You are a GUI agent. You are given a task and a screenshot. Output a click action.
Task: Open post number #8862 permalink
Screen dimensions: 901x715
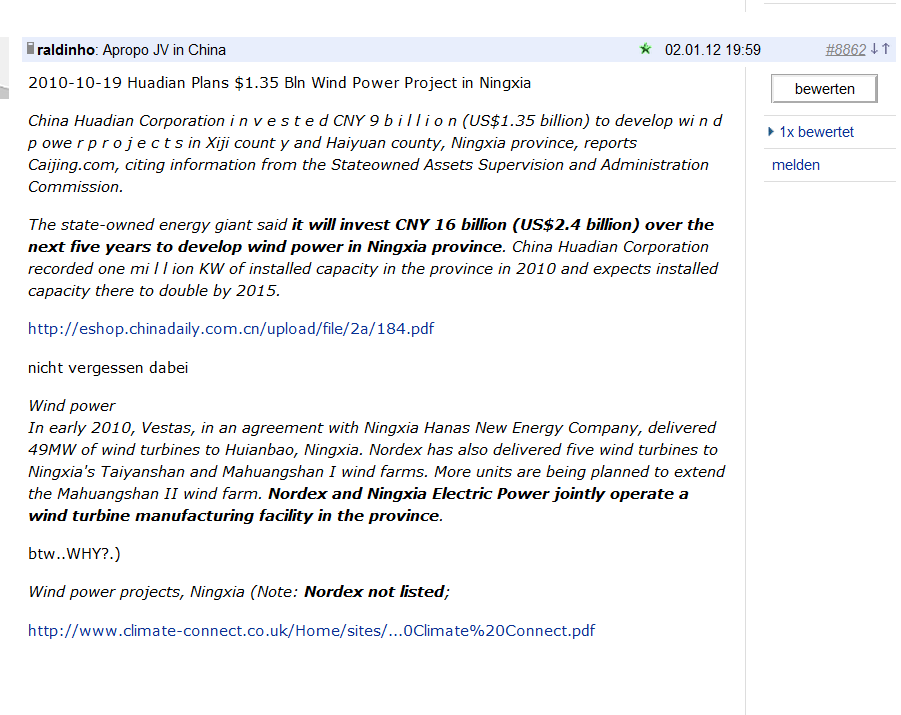[845, 50]
